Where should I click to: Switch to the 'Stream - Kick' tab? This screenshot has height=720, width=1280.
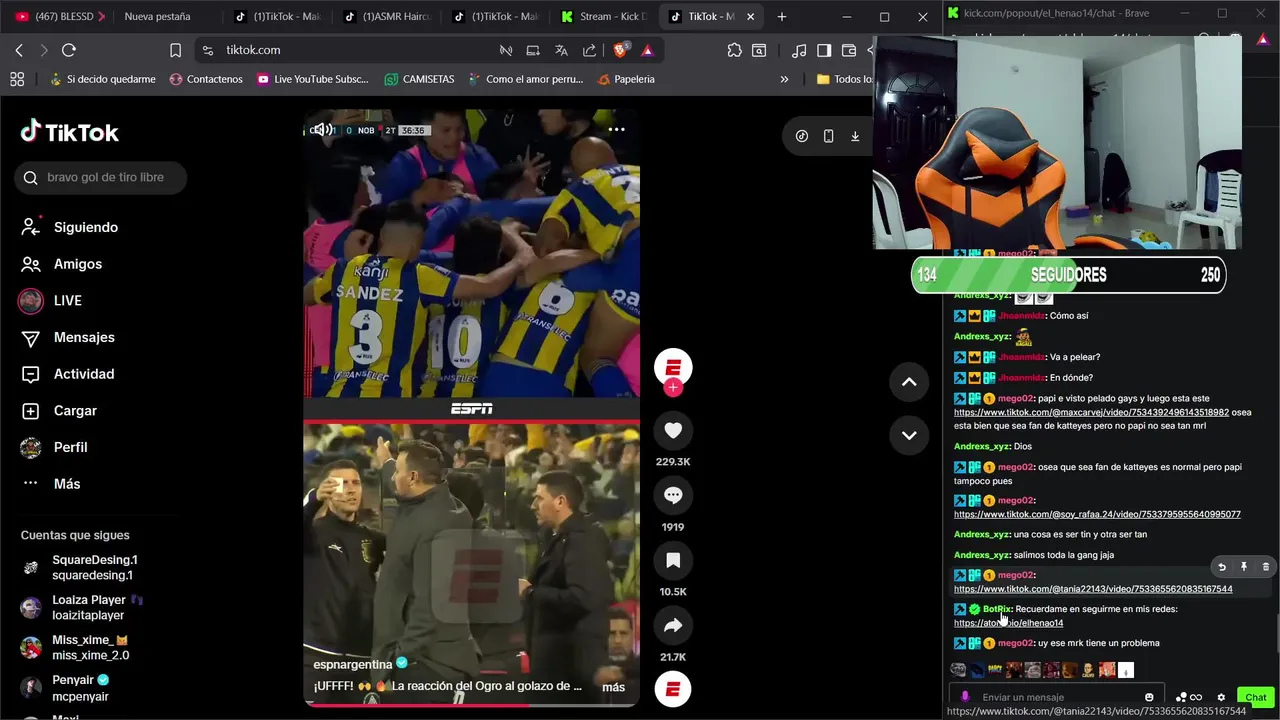tap(605, 17)
